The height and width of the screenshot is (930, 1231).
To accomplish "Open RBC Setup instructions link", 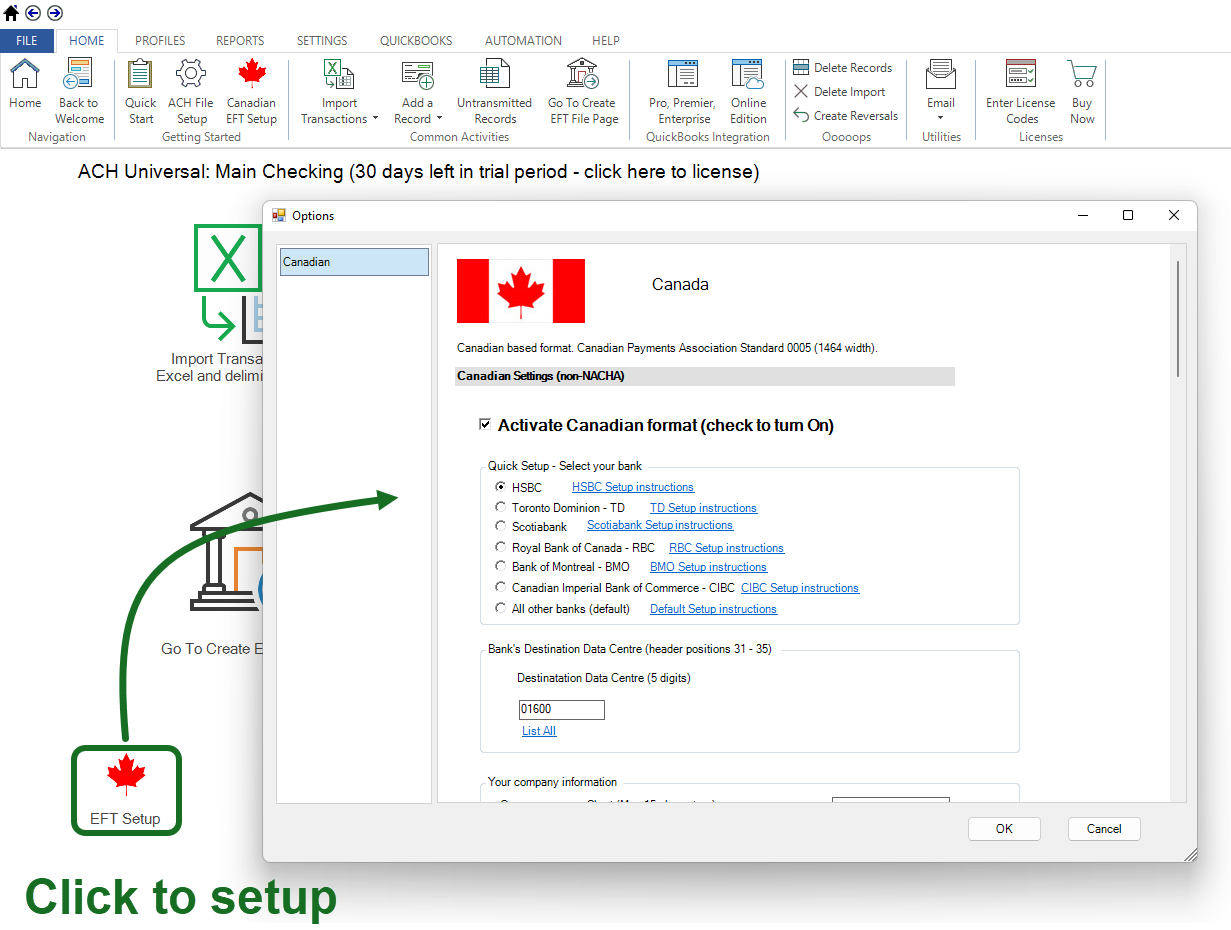I will [x=726, y=548].
